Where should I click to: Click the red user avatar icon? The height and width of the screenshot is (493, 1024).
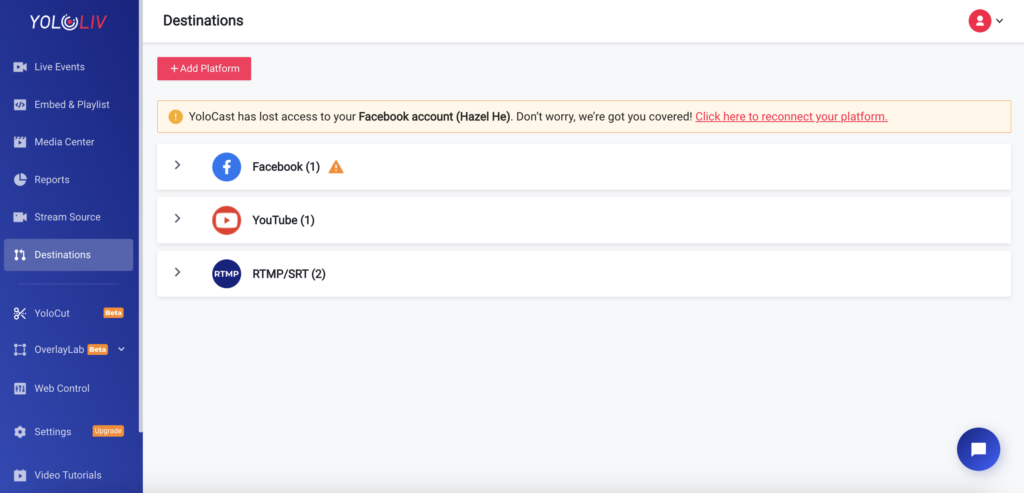[980, 21]
